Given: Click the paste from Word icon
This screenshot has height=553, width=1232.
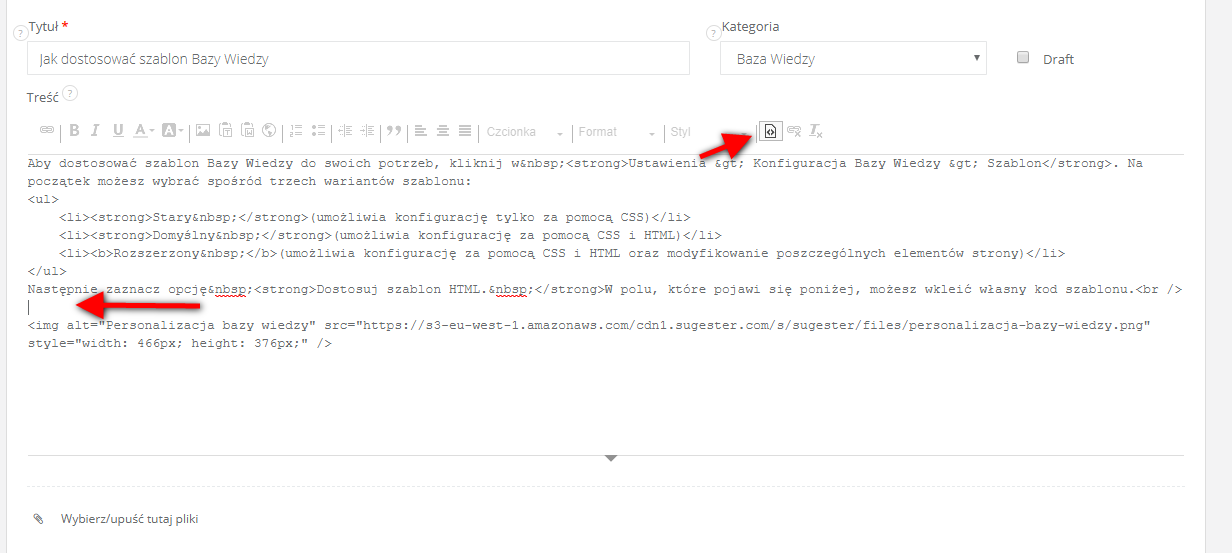Looking at the screenshot, I should click(247, 131).
